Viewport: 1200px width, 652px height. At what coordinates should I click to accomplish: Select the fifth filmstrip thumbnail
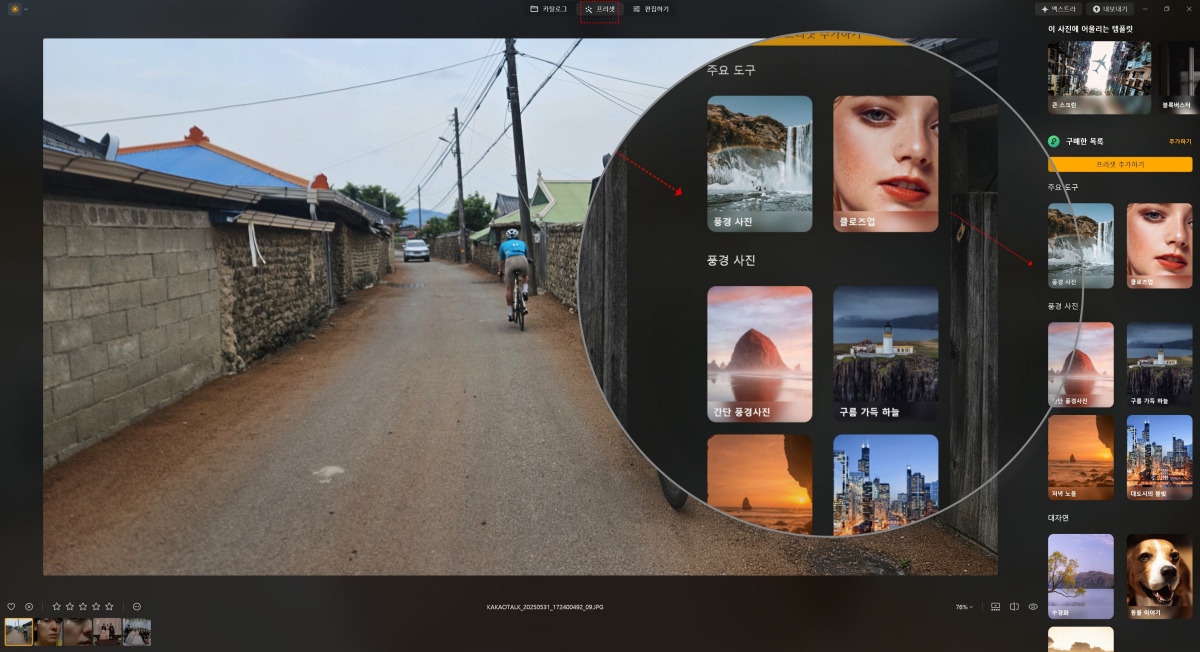click(137, 632)
